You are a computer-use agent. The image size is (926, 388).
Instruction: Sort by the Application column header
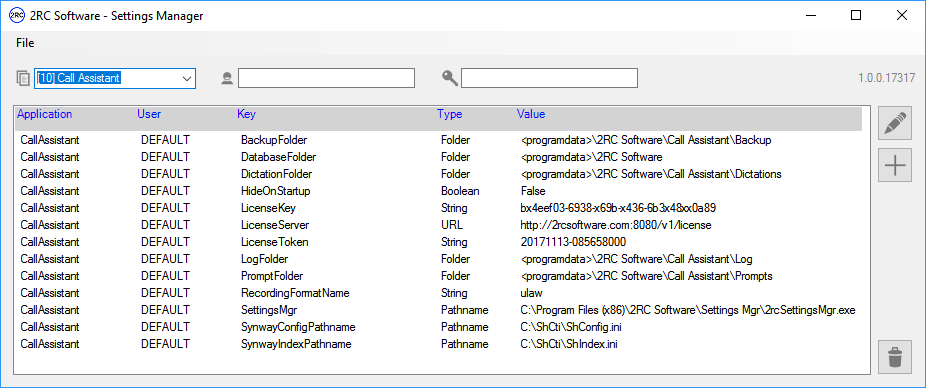45,114
